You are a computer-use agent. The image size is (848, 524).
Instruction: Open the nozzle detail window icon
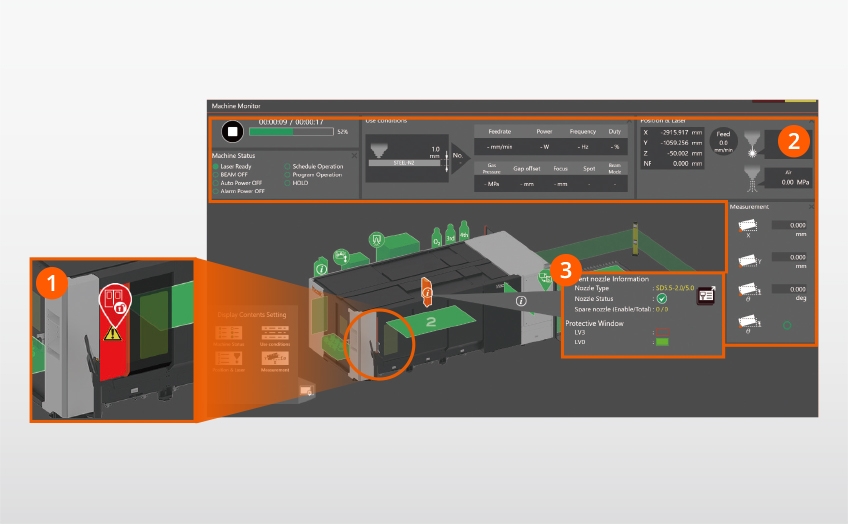pos(705,295)
